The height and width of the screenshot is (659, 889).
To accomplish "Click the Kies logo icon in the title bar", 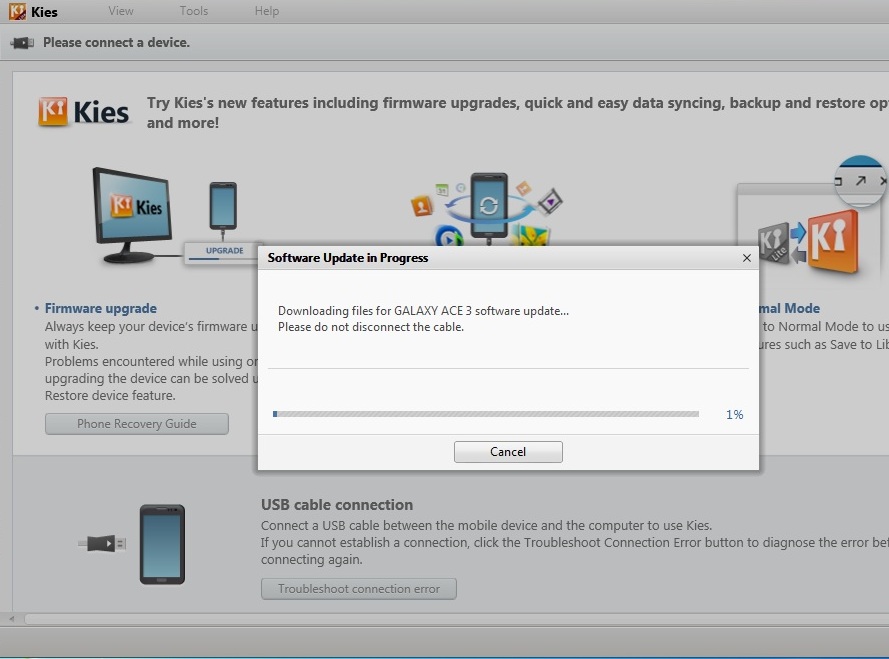I will pos(17,11).
